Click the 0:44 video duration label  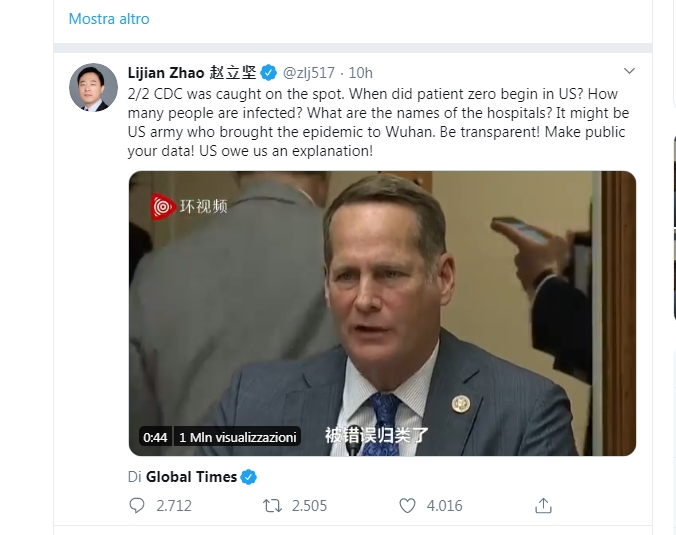(x=155, y=437)
